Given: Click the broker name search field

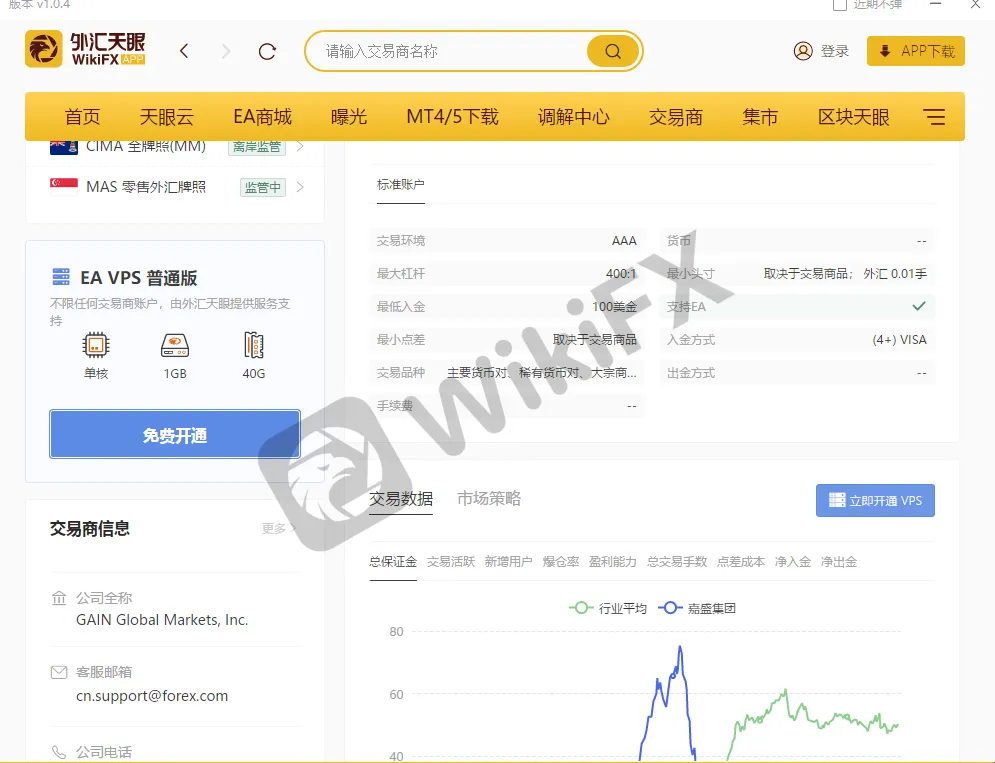Looking at the screenshot, I should (454, 51).
